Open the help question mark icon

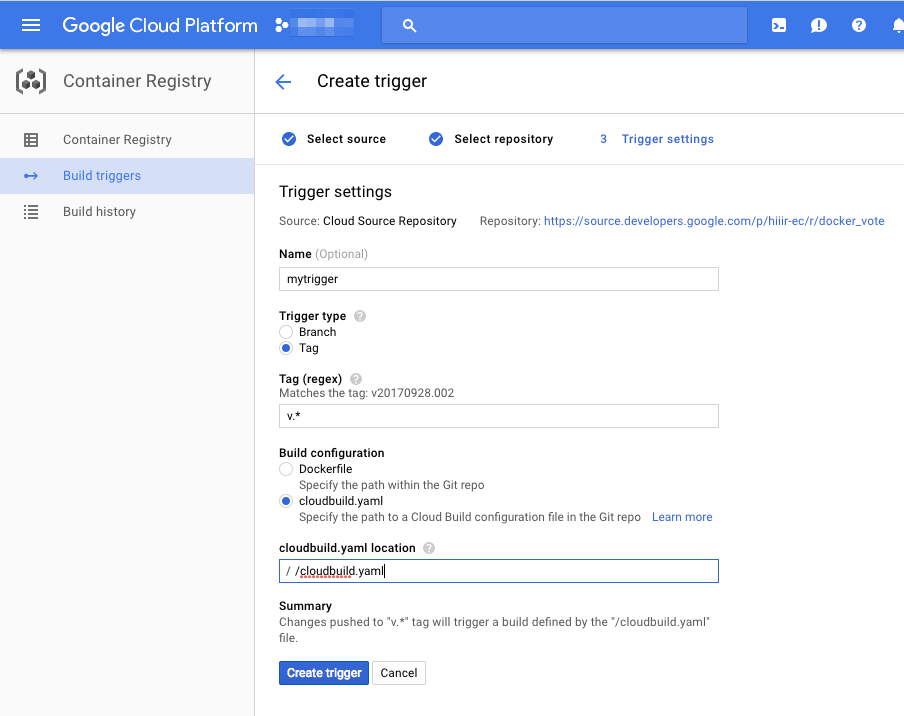(x=858, y=25)
